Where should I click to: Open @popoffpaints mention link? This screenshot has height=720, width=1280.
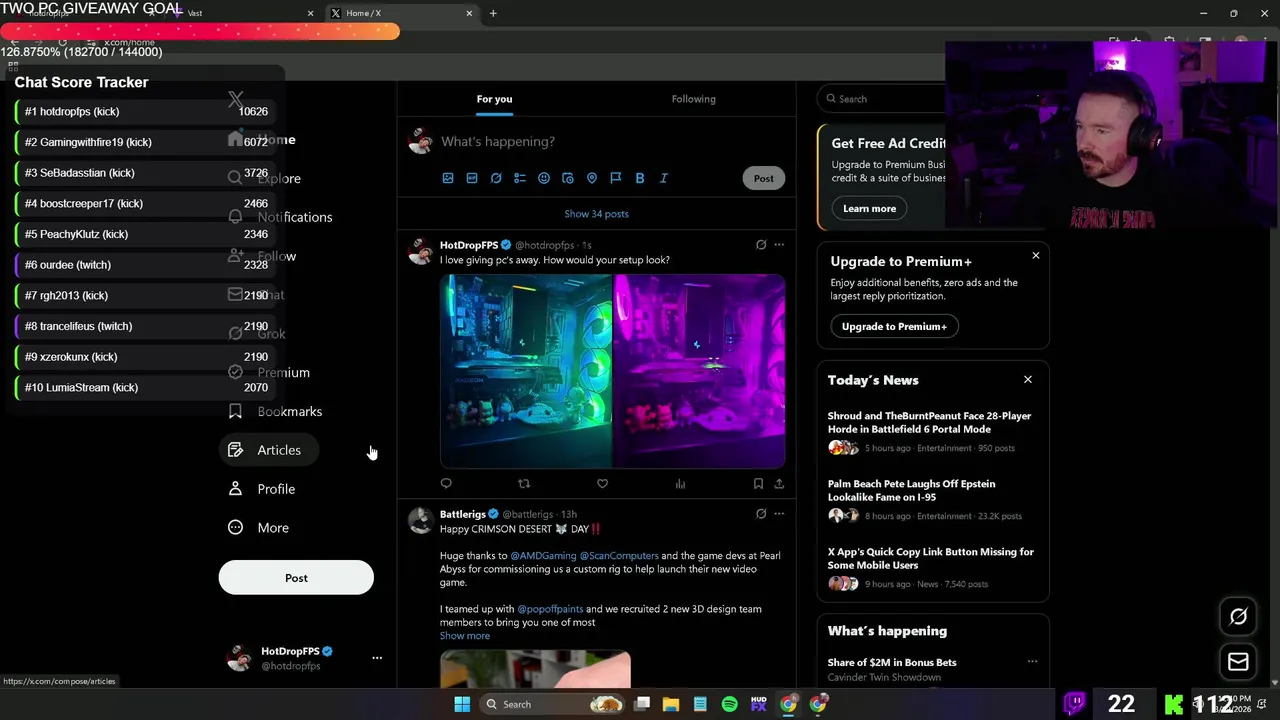click(550, 609)
